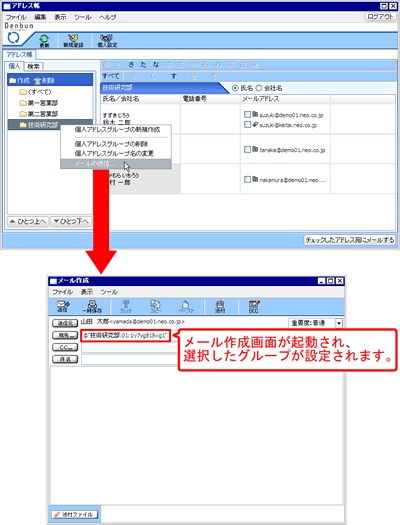Click the CC recipient input field
The width and height of the screenshot is (400, 525).
click(x=129, y=348)
